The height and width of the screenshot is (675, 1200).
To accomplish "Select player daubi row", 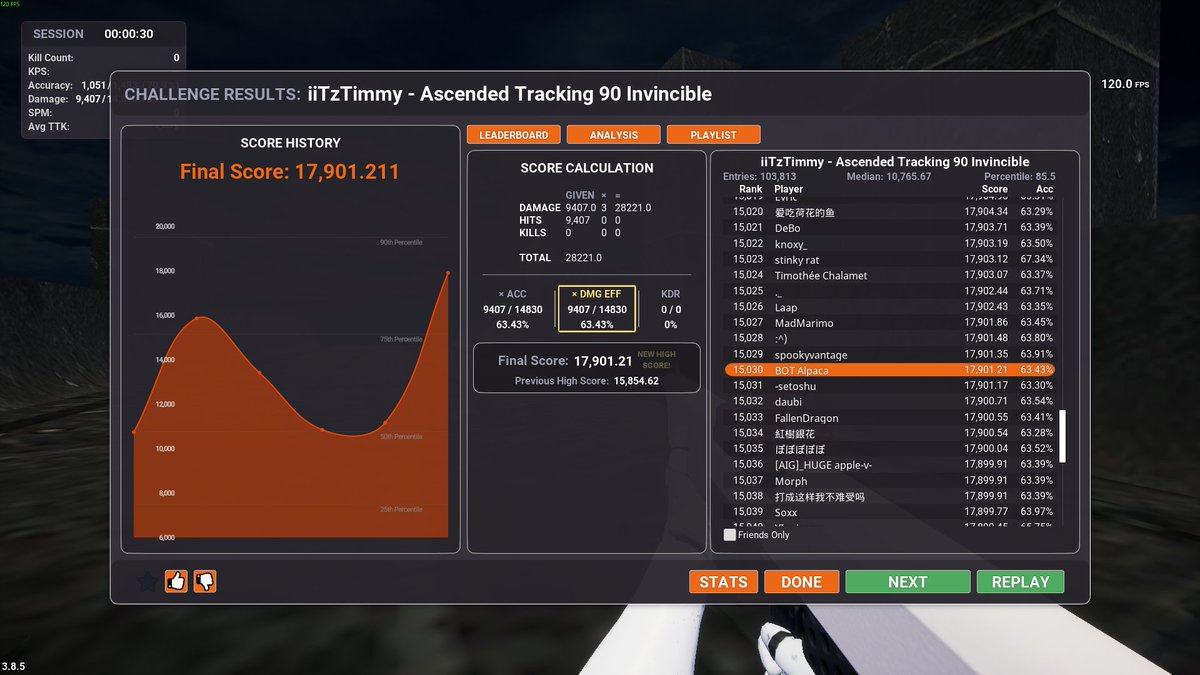I will (x=890, y=402).
